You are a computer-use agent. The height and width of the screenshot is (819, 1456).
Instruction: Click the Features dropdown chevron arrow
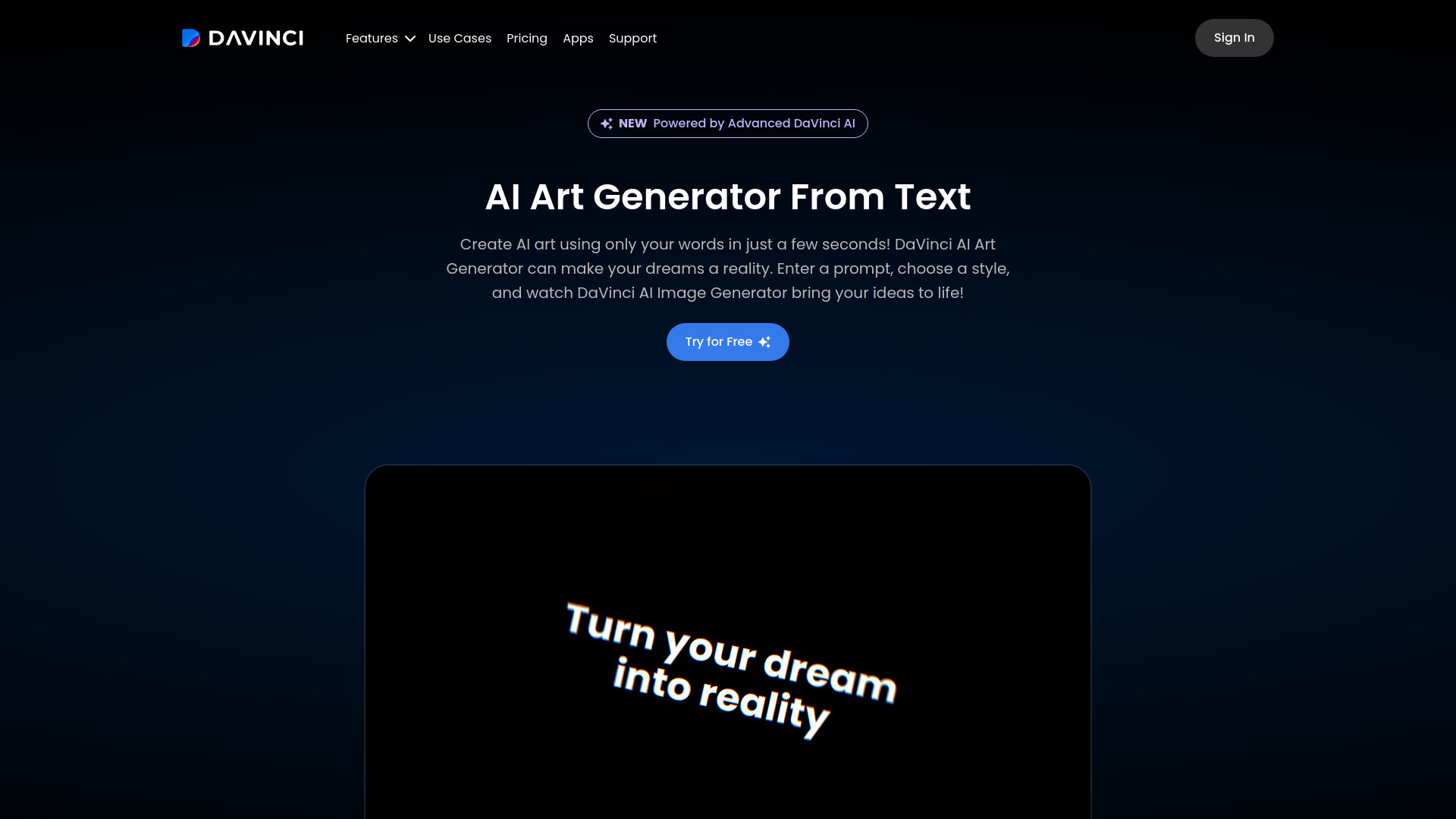410,38
